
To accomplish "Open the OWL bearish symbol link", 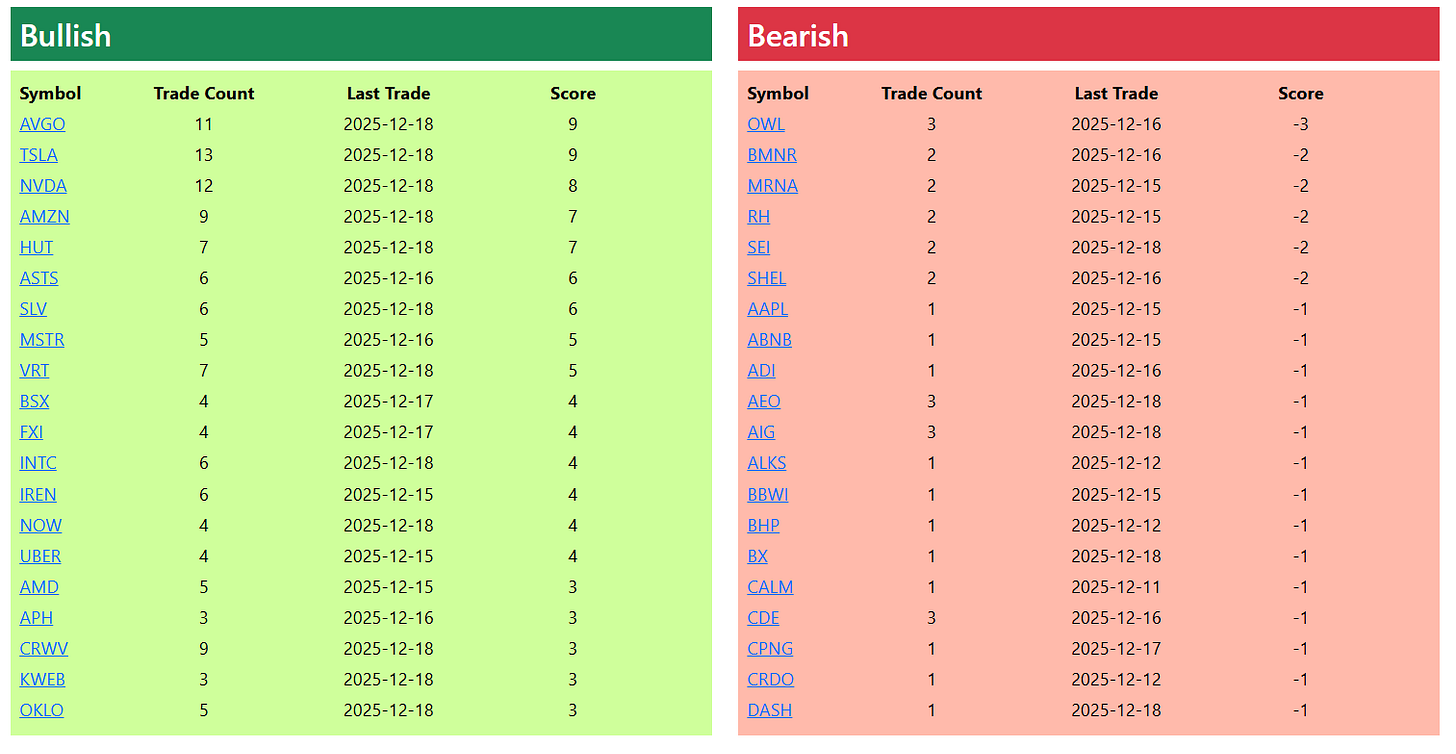I will click(x=766, y=125).
